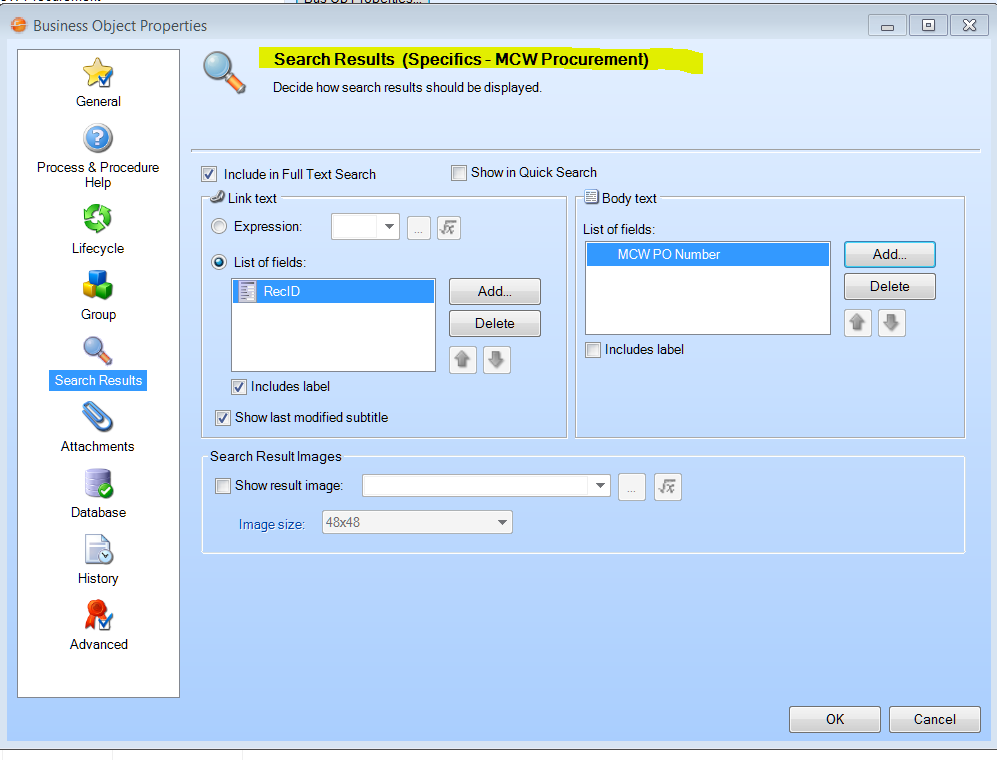Move body text field down arrow
The image size is (997, 760).
coord(892,323)
